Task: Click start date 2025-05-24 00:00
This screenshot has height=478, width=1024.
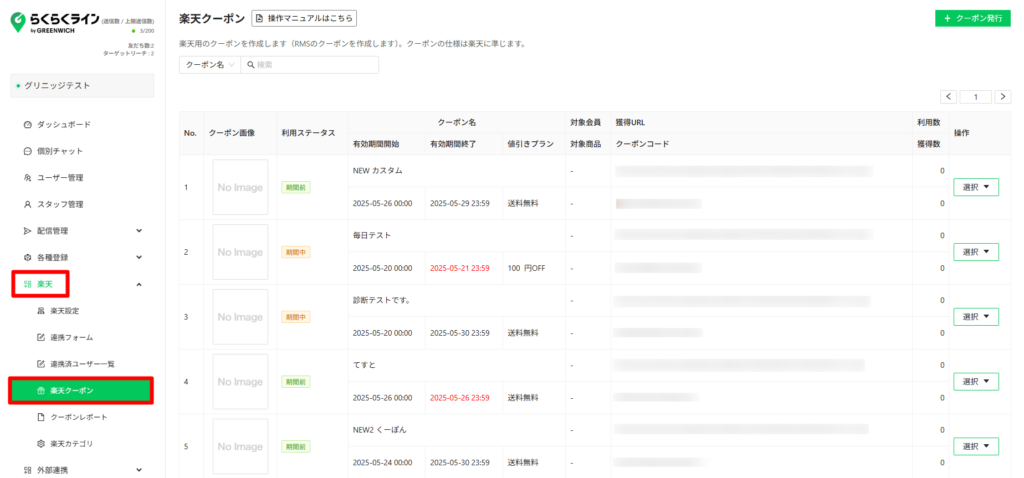Action: [x=383, y=462]
